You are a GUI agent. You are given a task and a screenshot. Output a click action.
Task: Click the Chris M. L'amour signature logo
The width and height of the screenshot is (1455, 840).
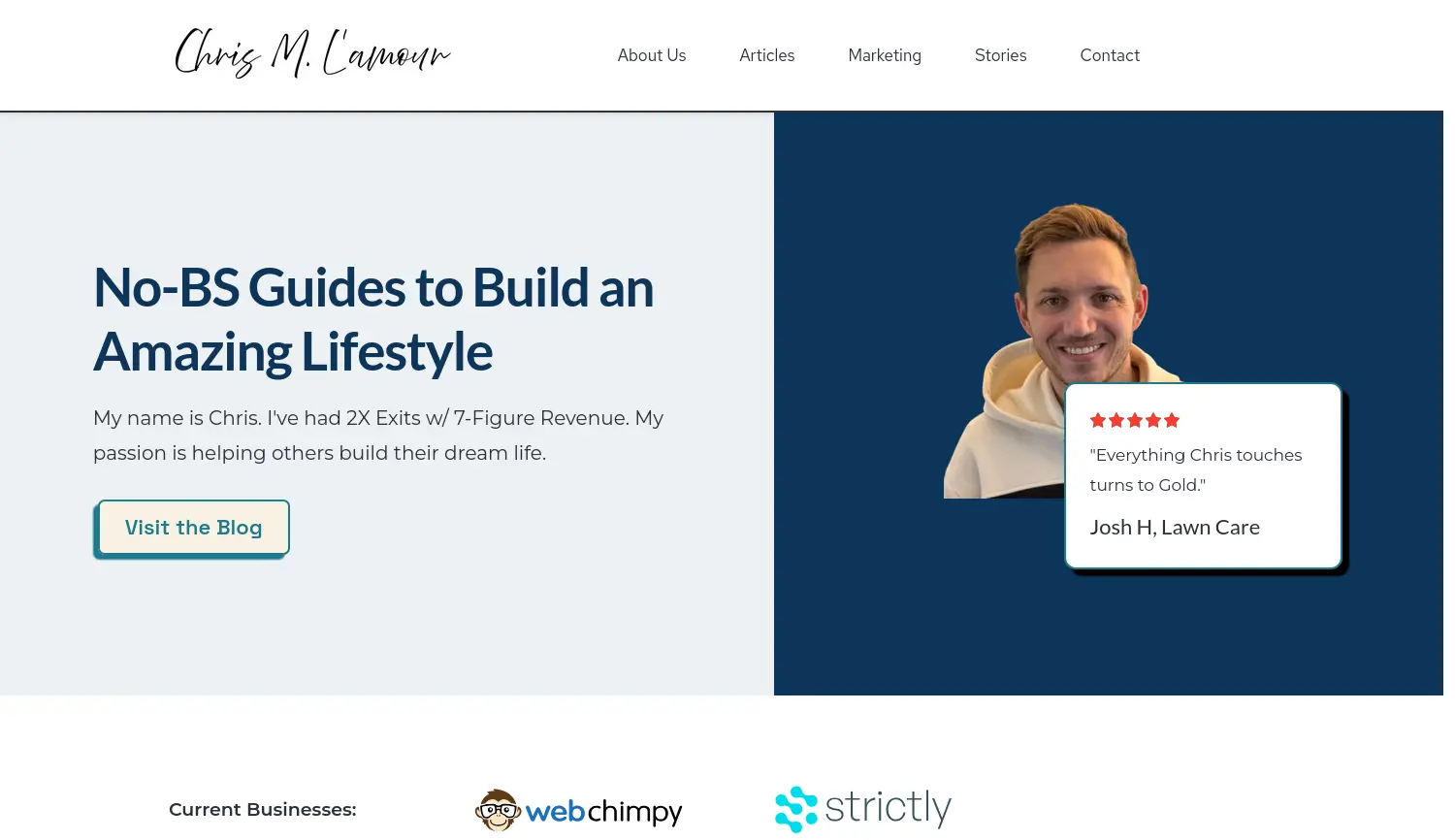tap(312, 53)
